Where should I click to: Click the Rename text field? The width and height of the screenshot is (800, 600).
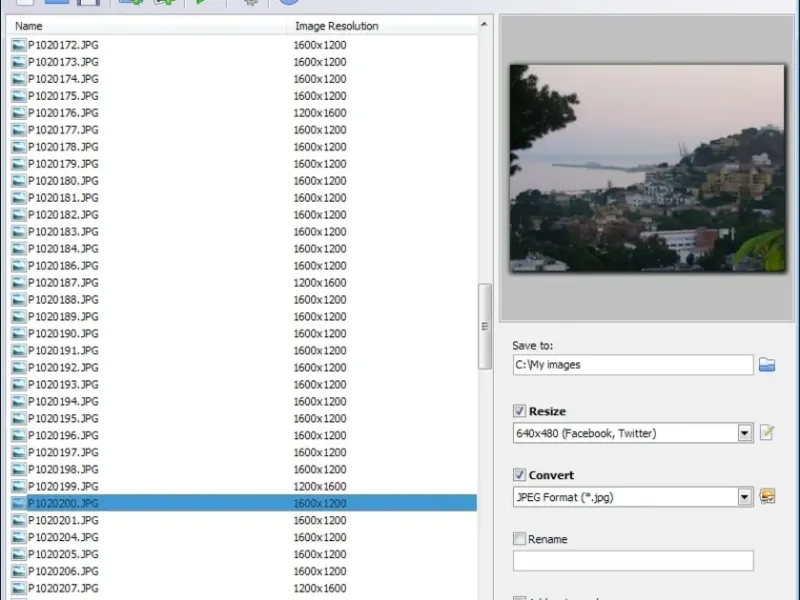tap(633, 560)
